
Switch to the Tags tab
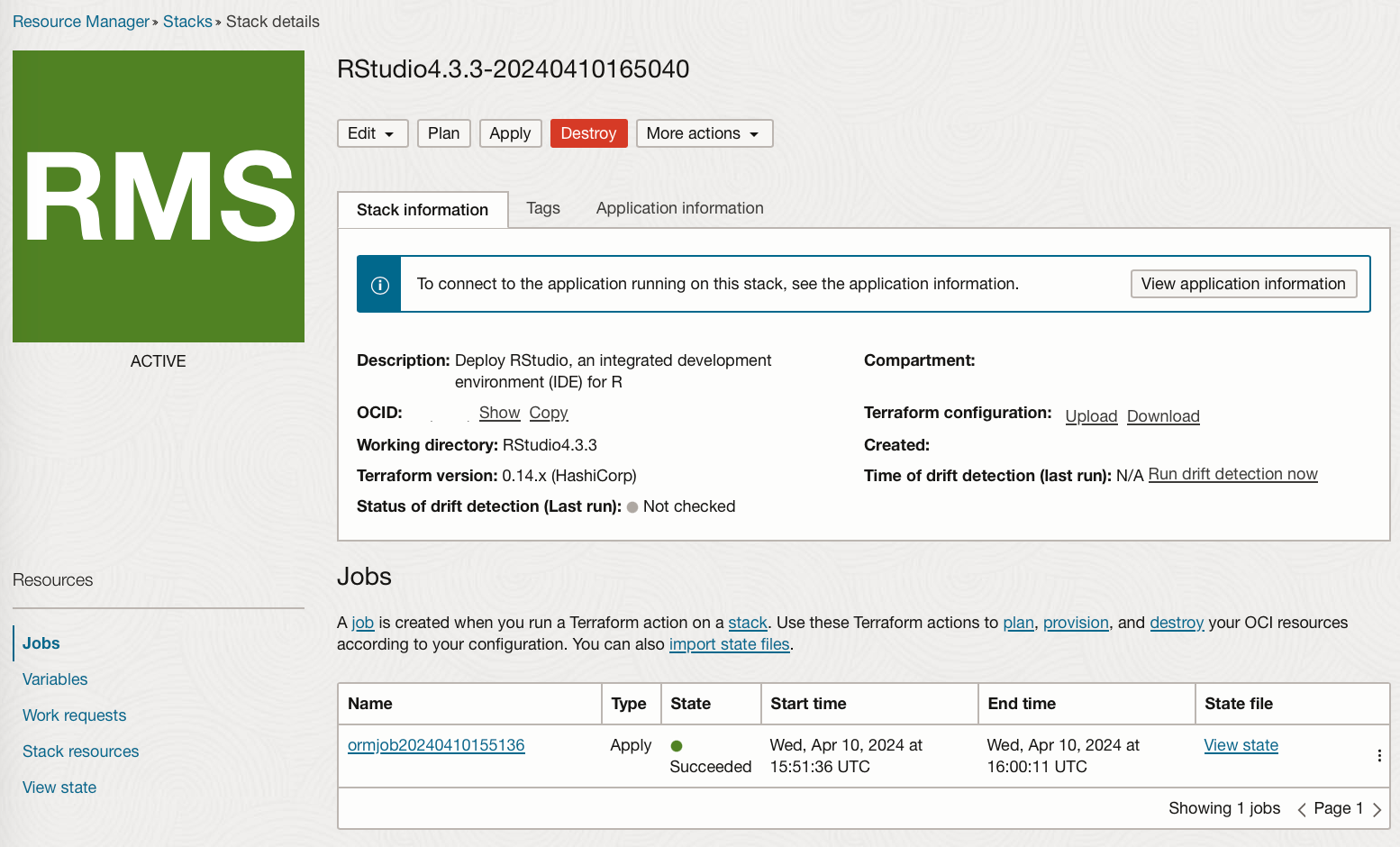[x=543, y=208]
